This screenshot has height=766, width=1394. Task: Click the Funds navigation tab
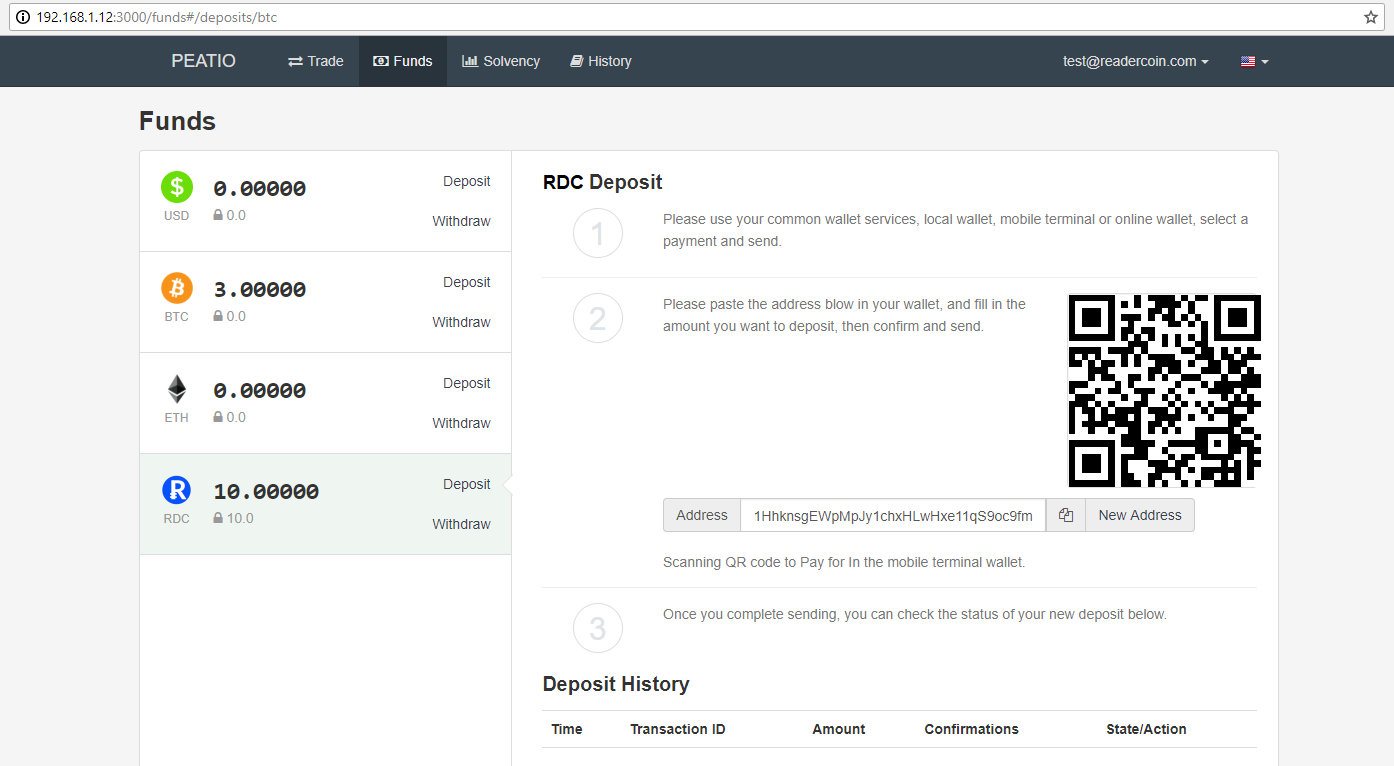[403, 61]
